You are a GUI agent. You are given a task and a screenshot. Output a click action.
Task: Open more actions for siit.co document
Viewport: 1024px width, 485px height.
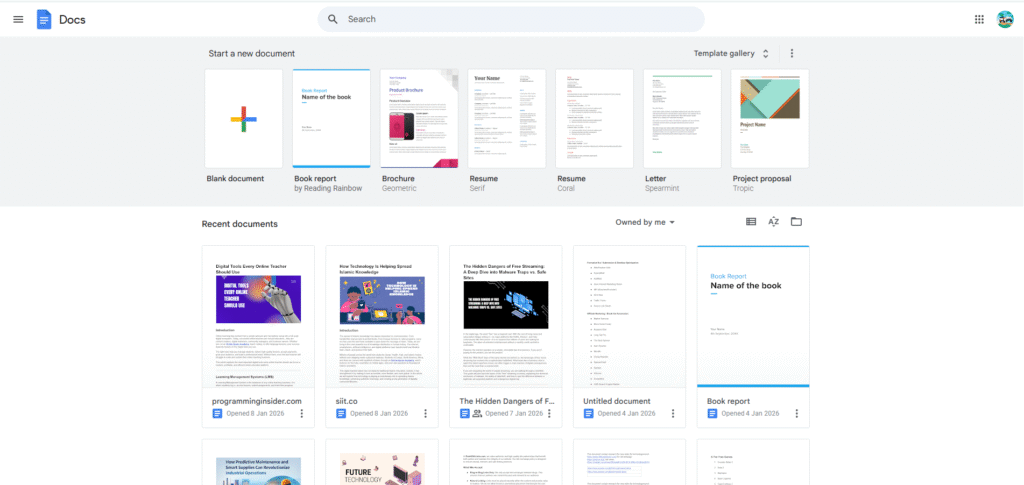click(426, 414)
